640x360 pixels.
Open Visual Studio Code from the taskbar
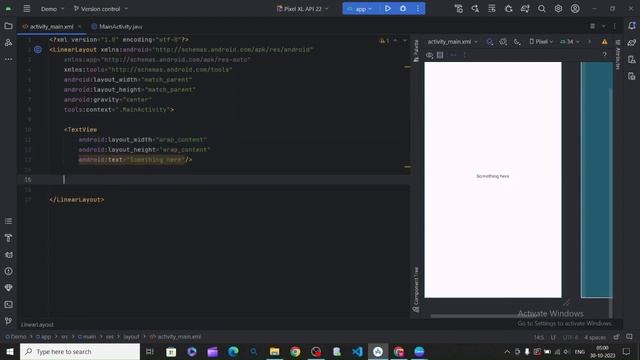coord(357,351)
